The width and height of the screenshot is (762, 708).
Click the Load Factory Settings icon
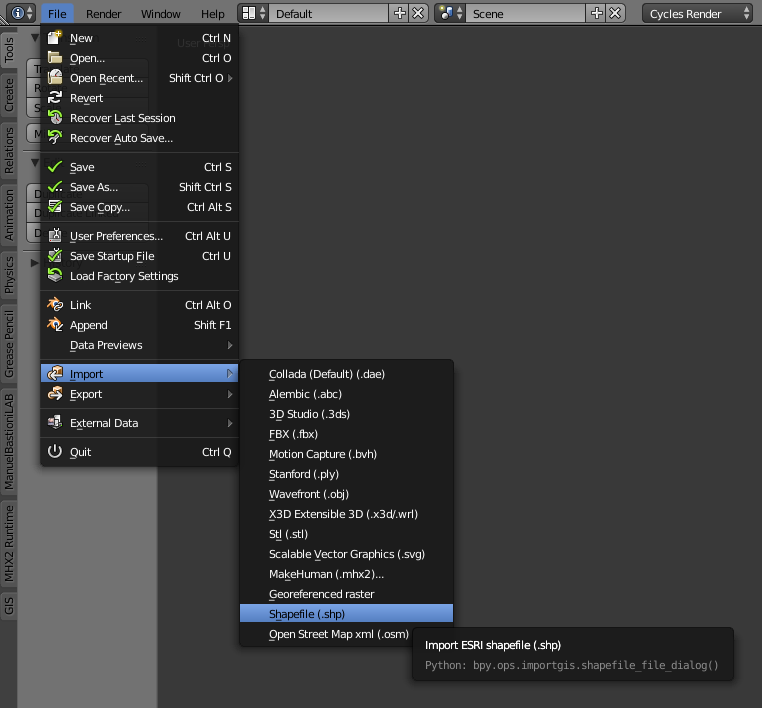click(55, 276)
